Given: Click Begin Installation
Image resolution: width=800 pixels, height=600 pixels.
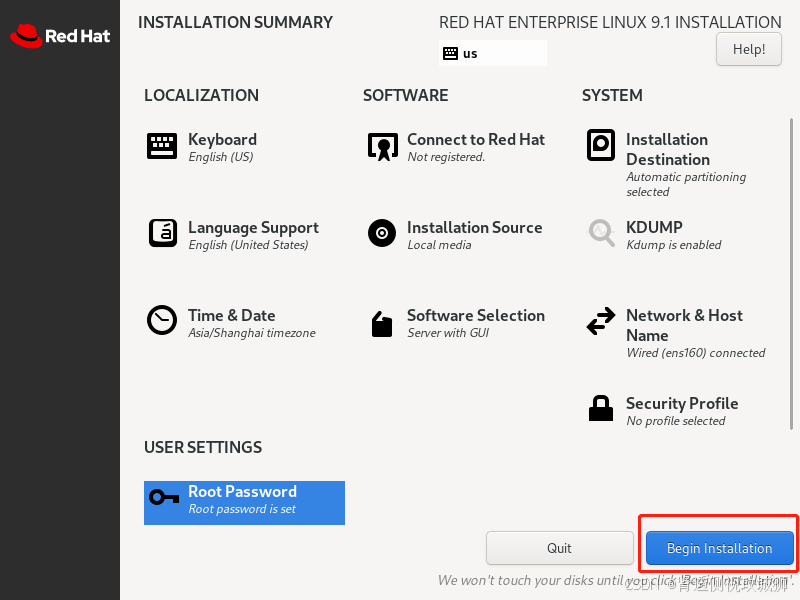Looking at the screenshot, I should coord(719,548).
